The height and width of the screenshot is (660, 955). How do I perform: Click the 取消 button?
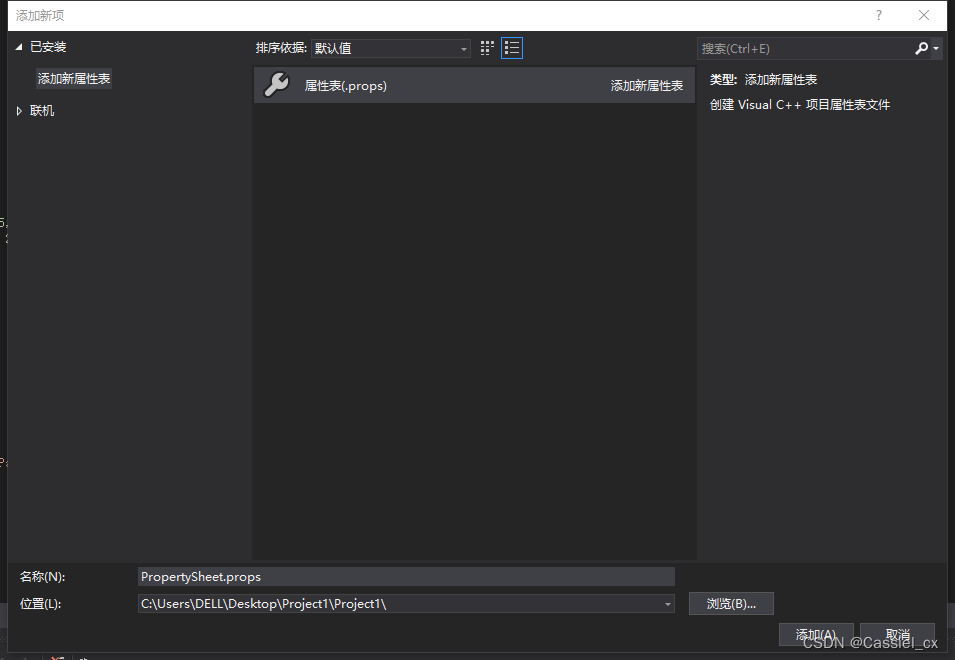tap(897, 634)
